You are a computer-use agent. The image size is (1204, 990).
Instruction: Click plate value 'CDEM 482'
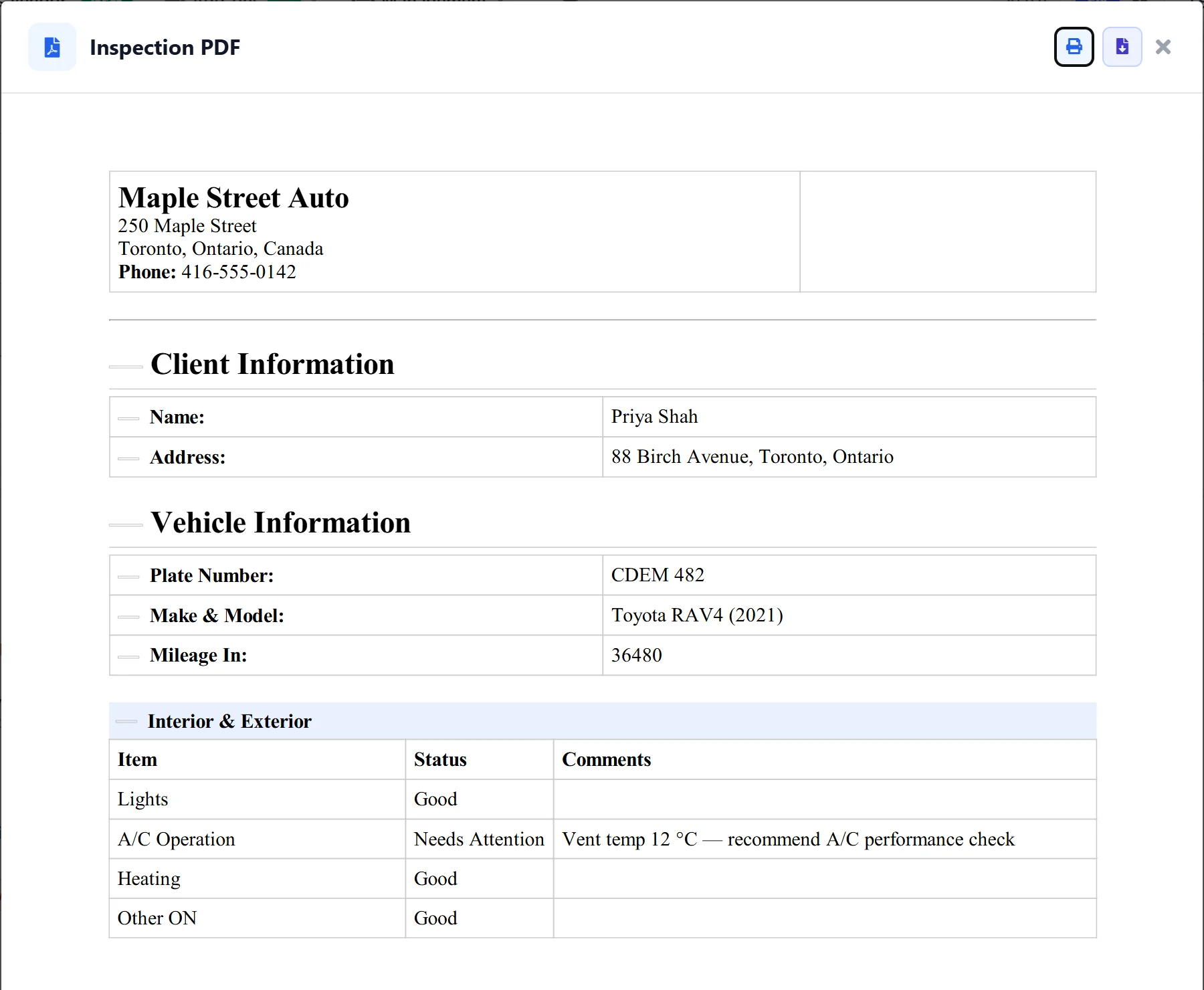click(x=658, y=575)
